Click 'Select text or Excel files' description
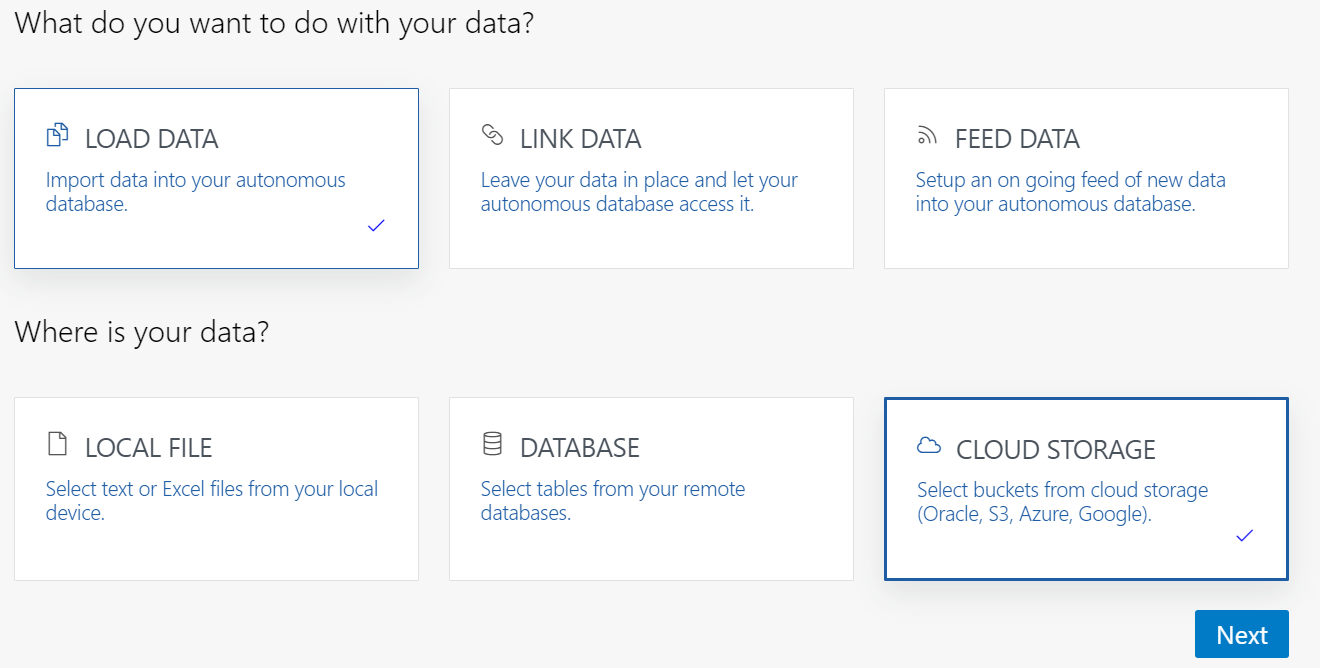Viewport: 1320px width, 668px height. [212, 501]
